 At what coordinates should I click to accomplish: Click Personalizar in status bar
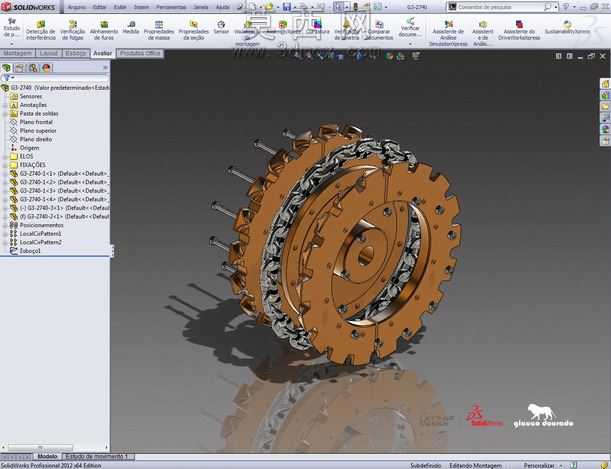pos(539,465)
